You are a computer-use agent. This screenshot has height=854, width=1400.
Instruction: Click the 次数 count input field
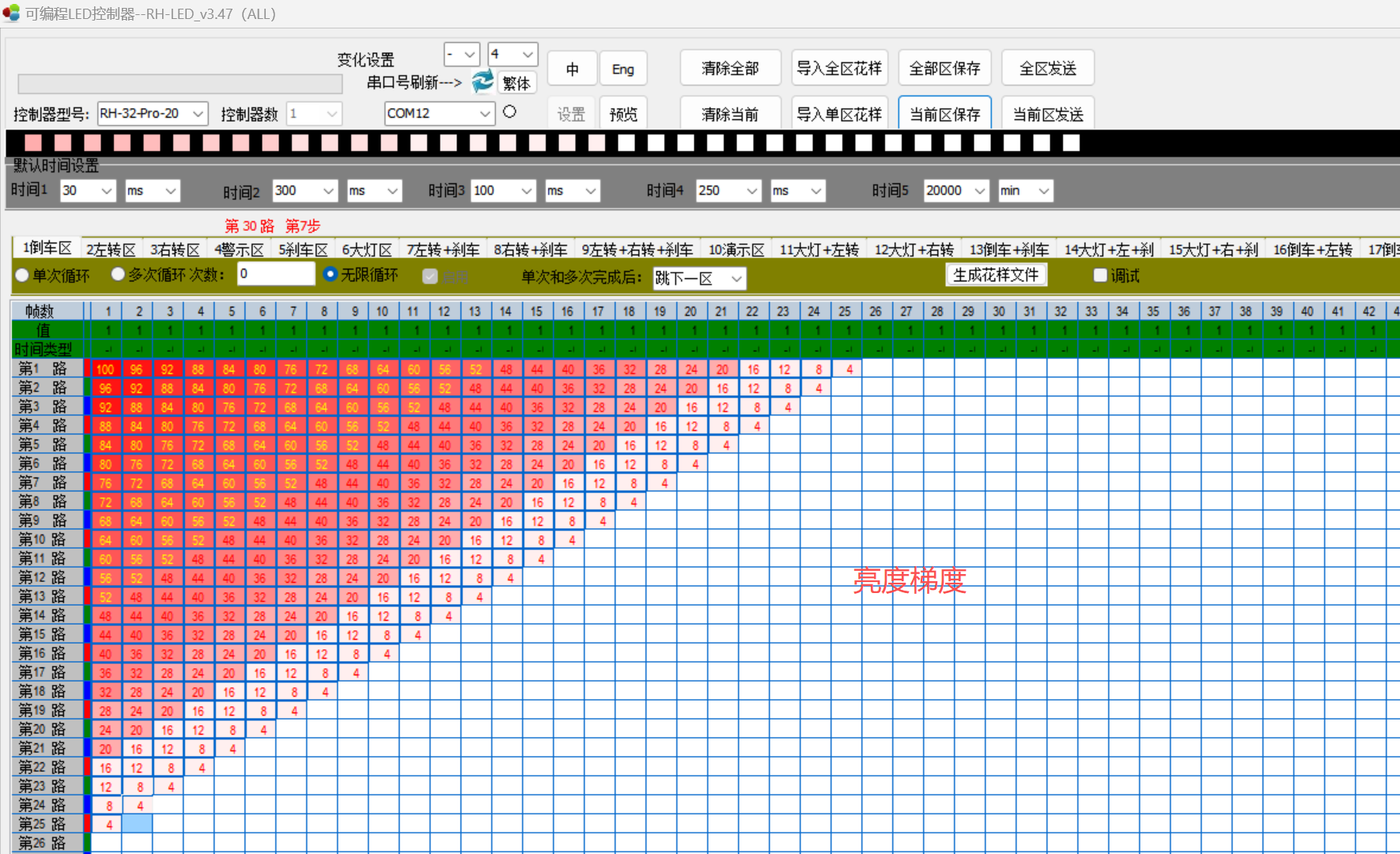tap(275, 274)
